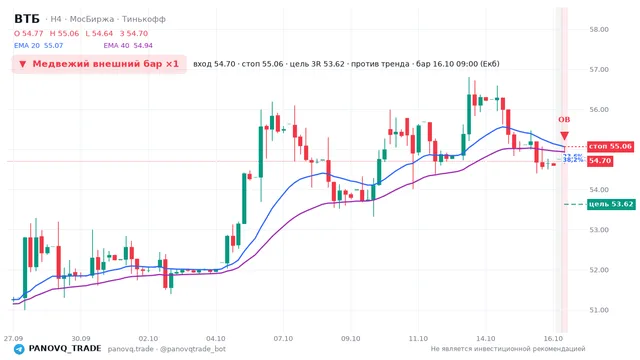Click the 56.00 price axis label
This screenshot has height=360, width=640.
599,110
